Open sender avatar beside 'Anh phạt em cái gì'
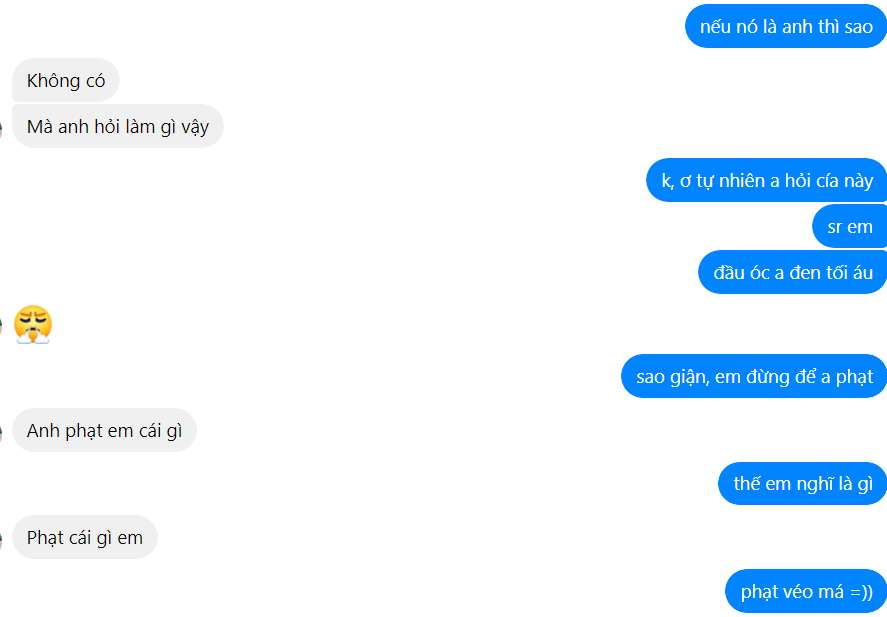The width and height of the screenshot is (887, 617). (x=1, y=433)
